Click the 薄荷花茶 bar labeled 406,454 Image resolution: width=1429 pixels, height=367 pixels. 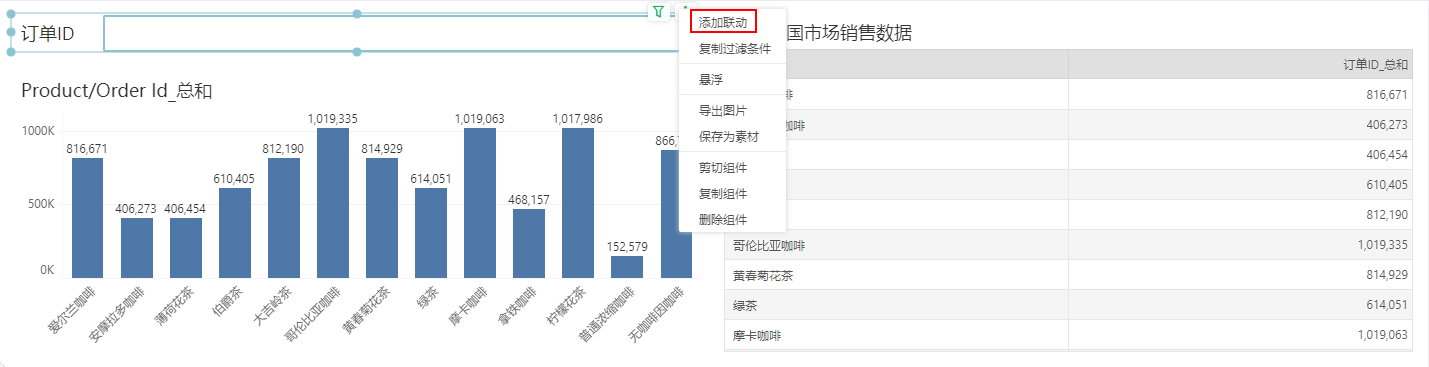(186, 248)
